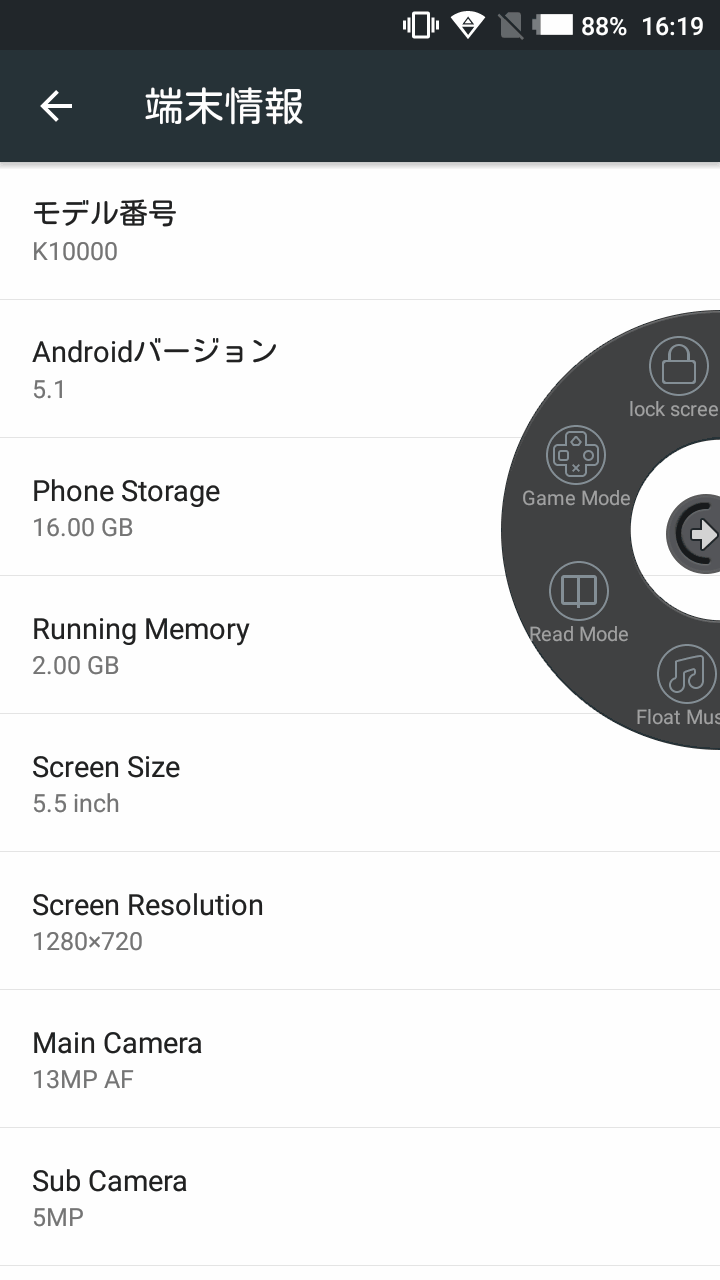Image resolution: width=720 pixels, height=1280 pixels.
Task: Tap the no-SIM status icon
Action: [510, 25]
